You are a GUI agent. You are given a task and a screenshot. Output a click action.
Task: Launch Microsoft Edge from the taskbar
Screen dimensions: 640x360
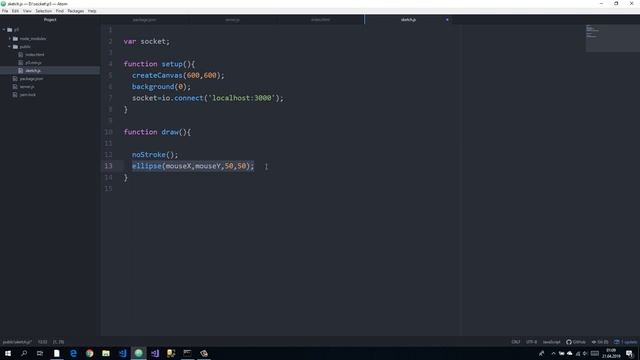73,353
